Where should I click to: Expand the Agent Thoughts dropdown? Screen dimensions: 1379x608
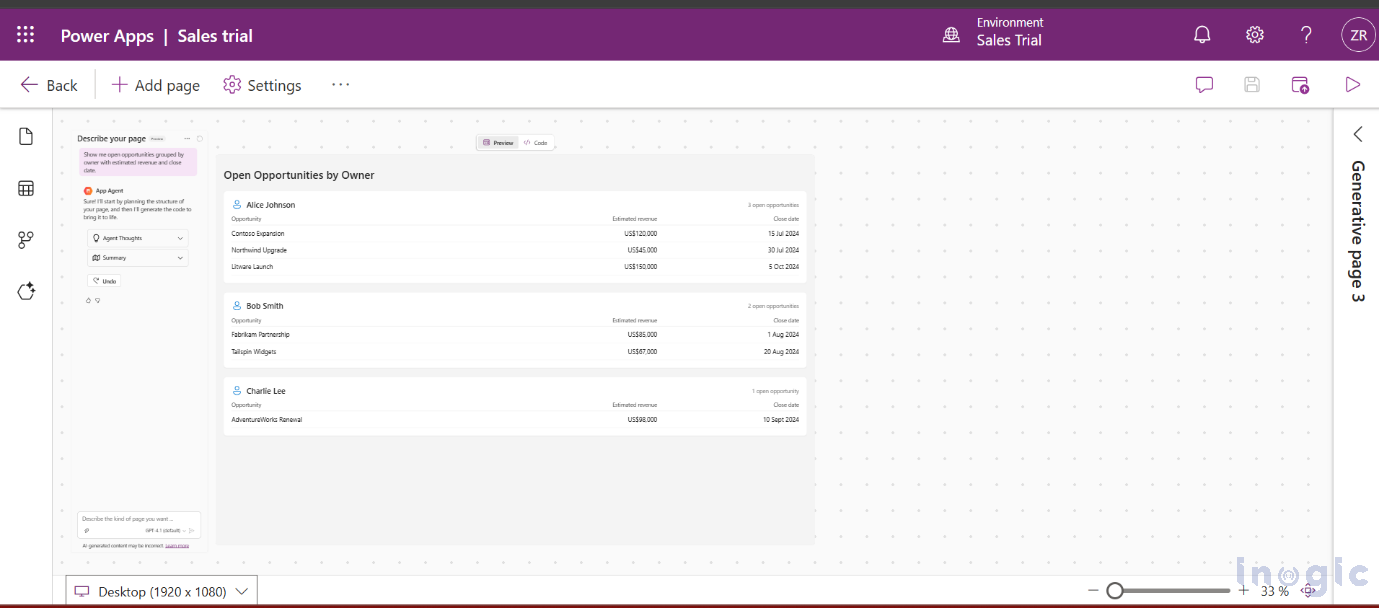pos(137,237)
